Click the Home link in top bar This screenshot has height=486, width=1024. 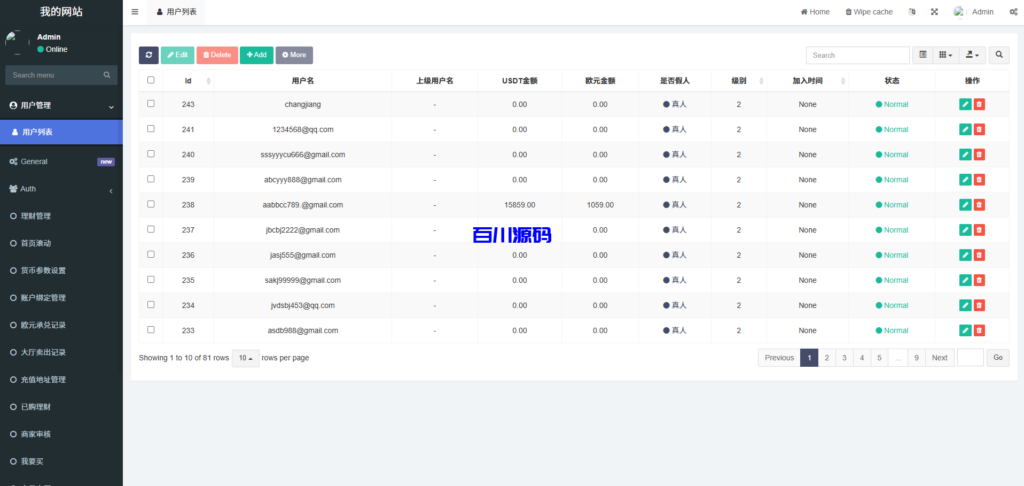(x=815, y=12)
